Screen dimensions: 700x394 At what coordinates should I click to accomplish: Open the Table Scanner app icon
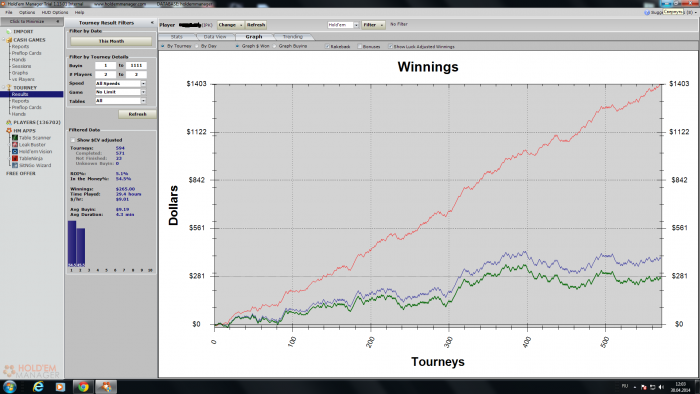15,138
